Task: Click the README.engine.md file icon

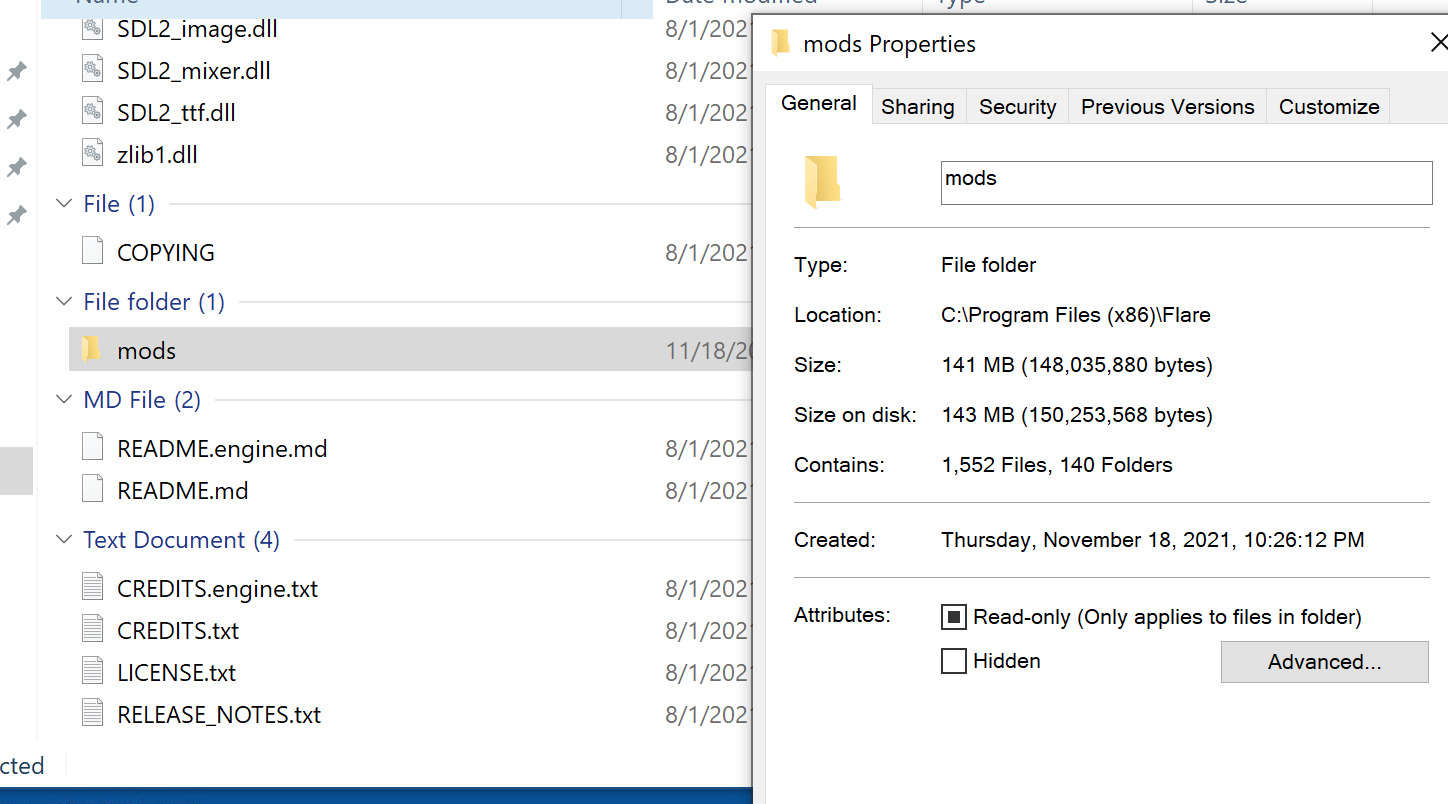Action: pos(92,448)
